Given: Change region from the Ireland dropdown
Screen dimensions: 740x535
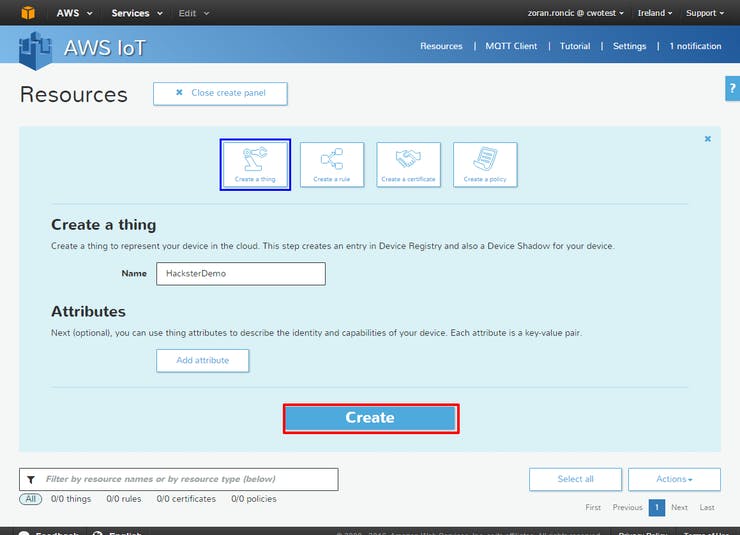Looking at the screenshot, I should (655, 13).
